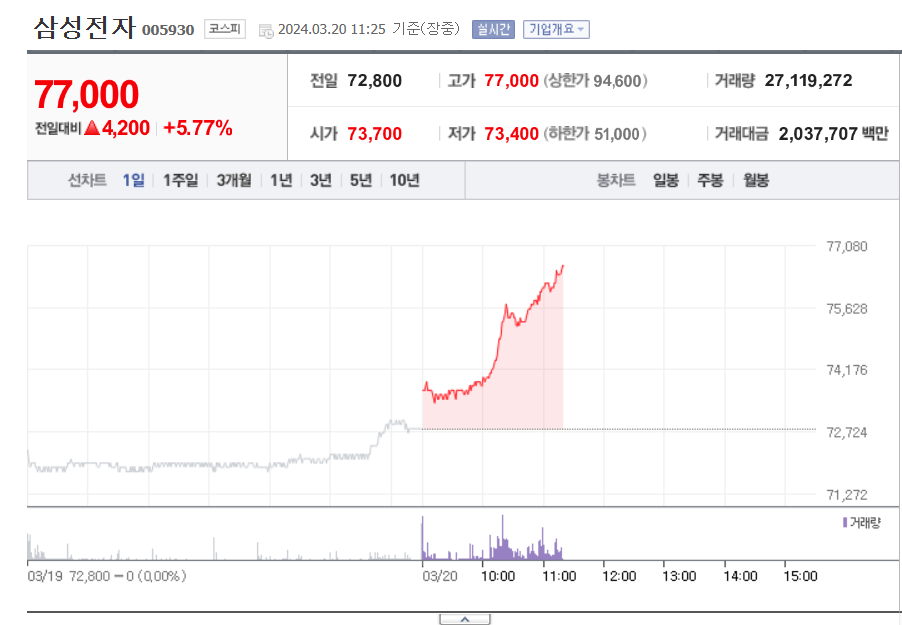Collapse chart using bottom arrow handle
Viewport: 902px width, 625px height.
pos(465,619)
